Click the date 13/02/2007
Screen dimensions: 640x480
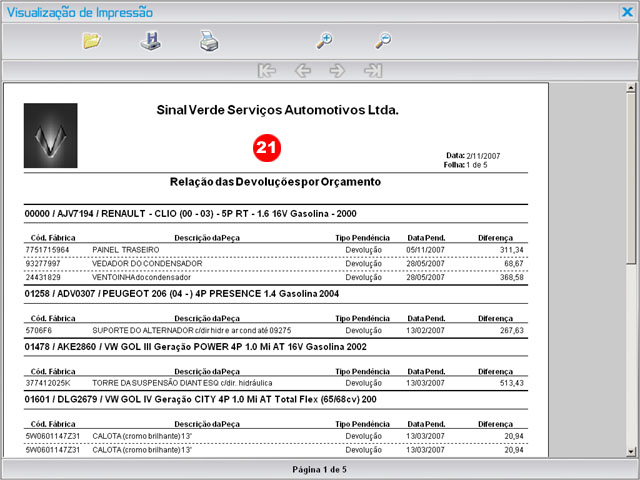[425, 330]
